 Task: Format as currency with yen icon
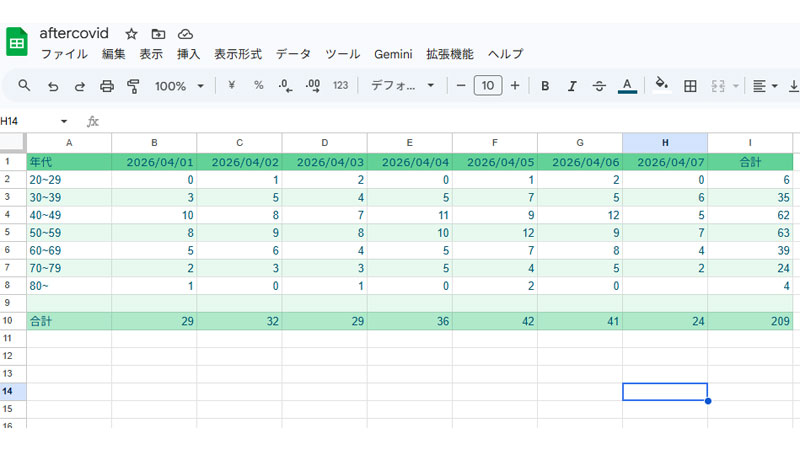pos(231,85)
